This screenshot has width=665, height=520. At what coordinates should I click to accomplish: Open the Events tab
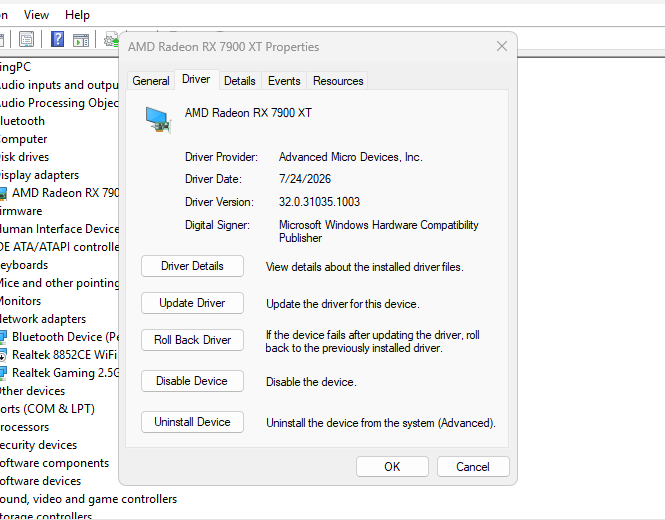click(x=284, y=81)
